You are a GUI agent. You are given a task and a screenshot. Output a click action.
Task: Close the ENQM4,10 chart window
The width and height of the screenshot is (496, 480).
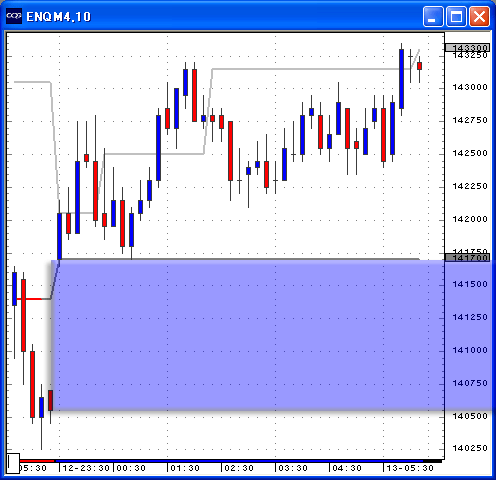coord(480,16)
